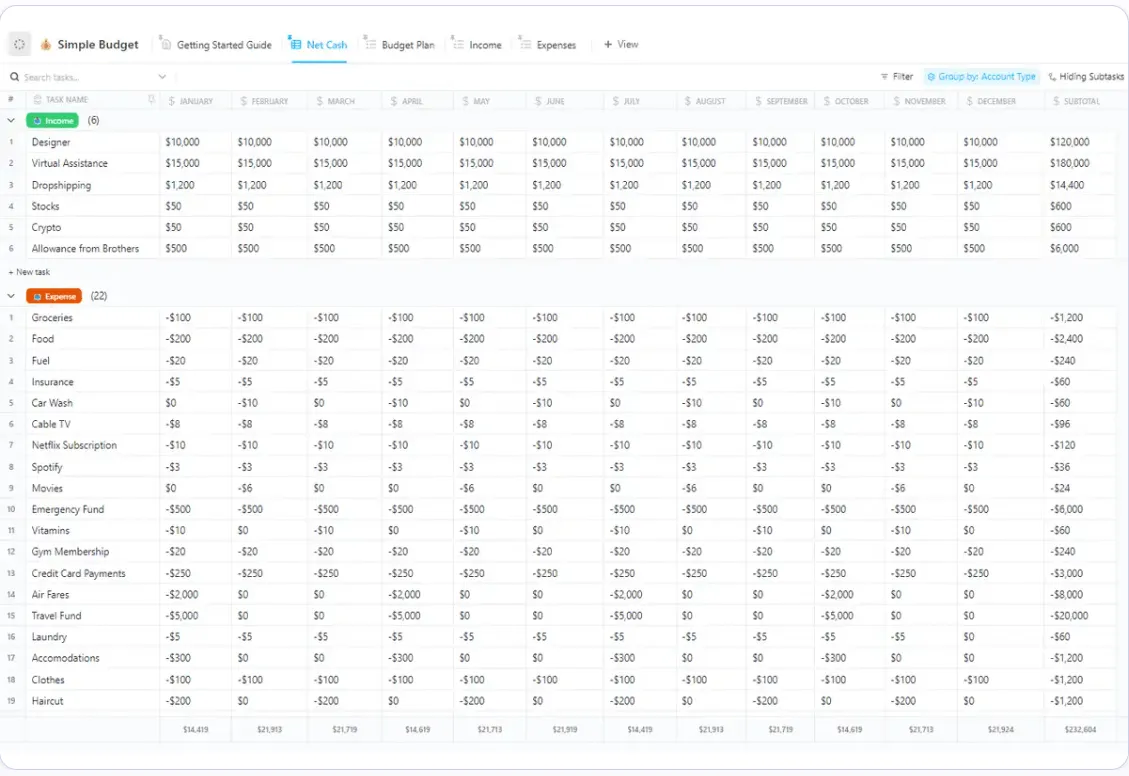The width and height of the screenshot is (1129, 776).
Task: Click the Filter icon in the toolbar
Action: pos(884,76)
